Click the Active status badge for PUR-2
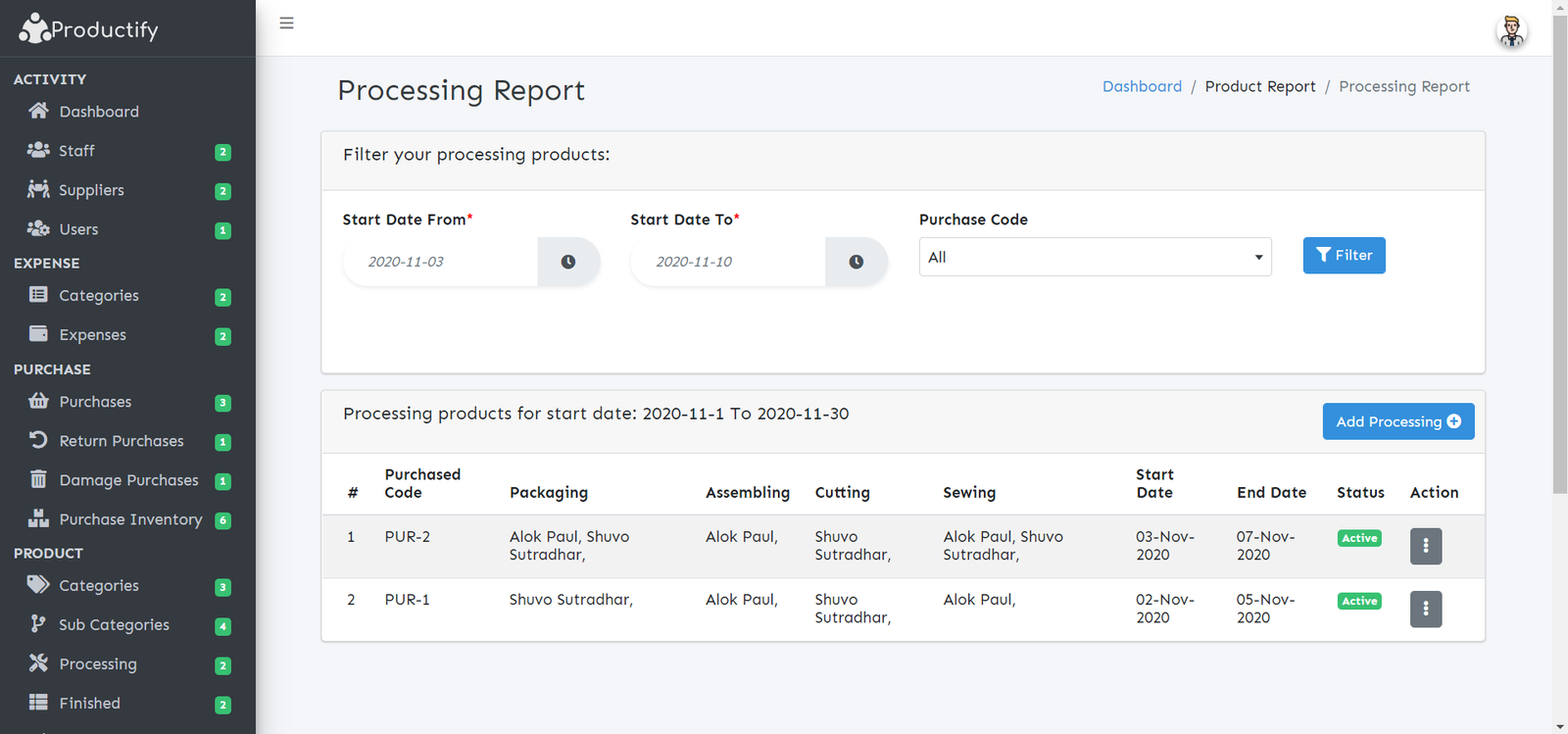 click(x=1359, y=538)
